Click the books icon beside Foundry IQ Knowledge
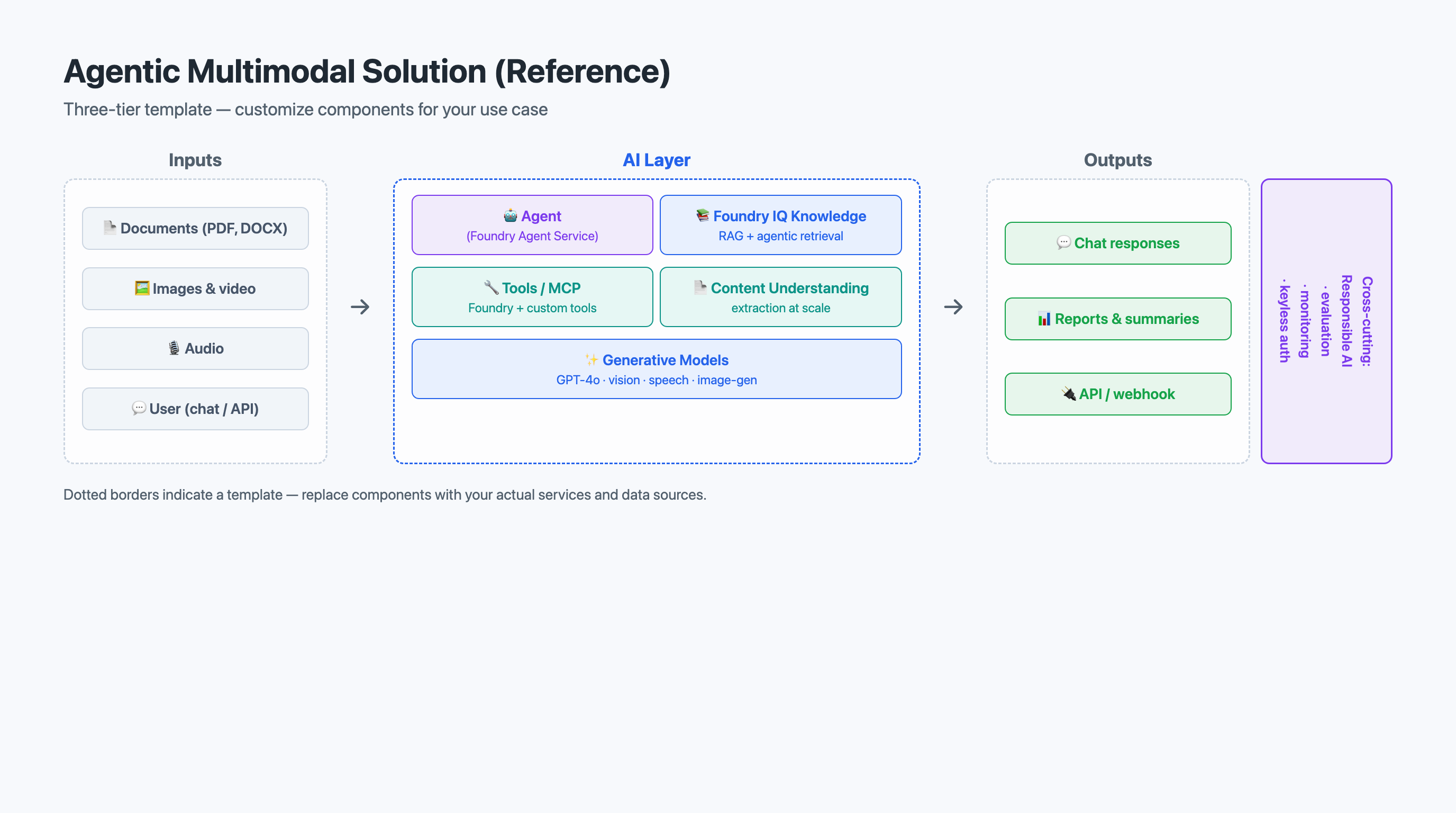This screenshot has width=1456, height=813. click(x=703, y=215)
